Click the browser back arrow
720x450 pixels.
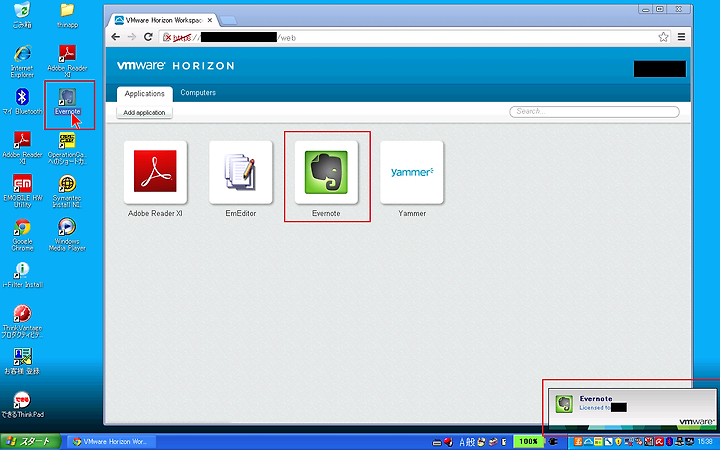click(x=116, y=37)
